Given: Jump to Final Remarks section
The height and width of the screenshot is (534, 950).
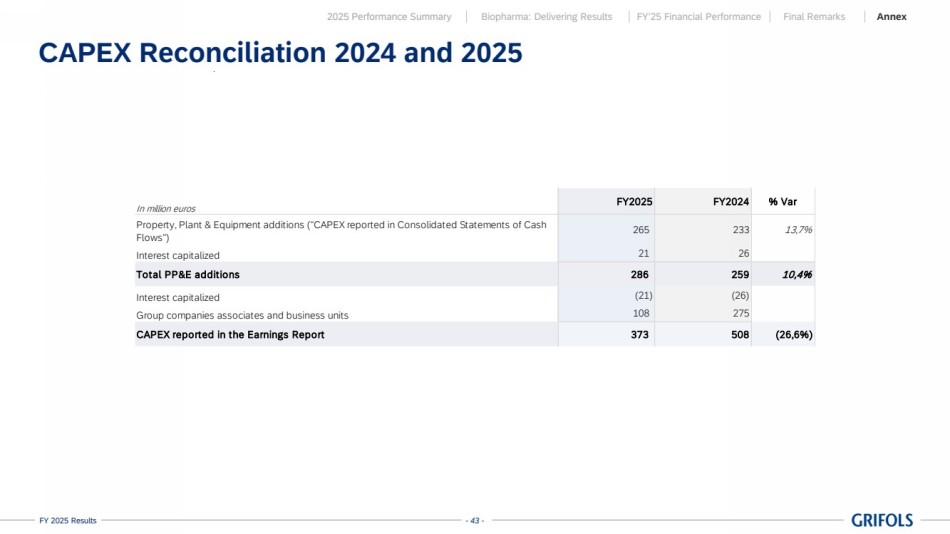Looking at the screenshot, I should [x=814, y=17].
